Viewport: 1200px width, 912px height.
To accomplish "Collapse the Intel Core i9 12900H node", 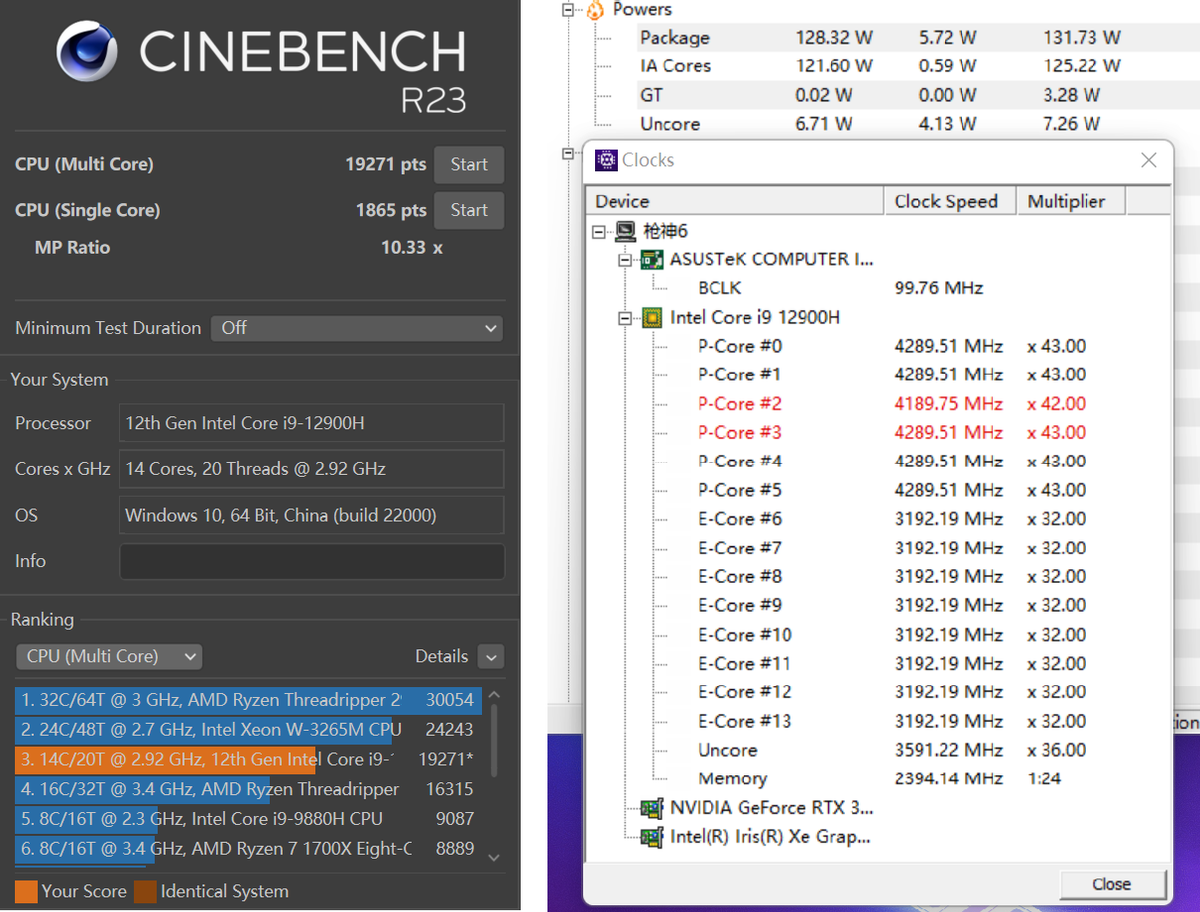I will click(626, 318).
